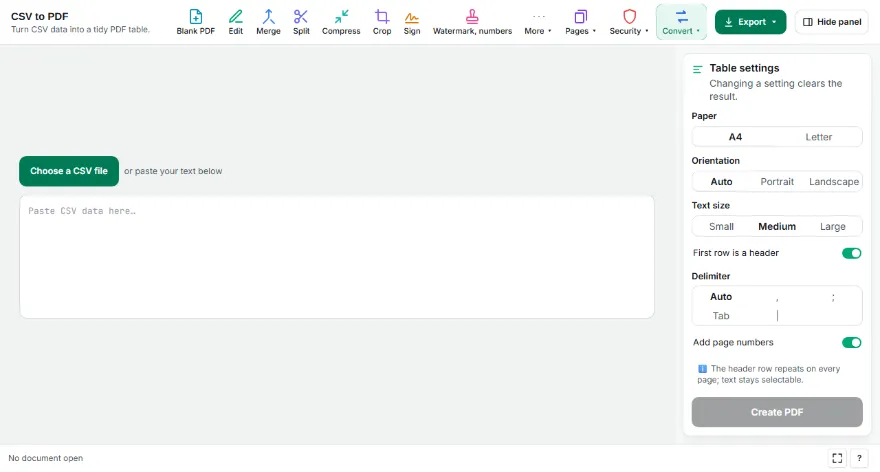Open the Export dropdown button
This screenshot has height=472, width=880.
750,22
